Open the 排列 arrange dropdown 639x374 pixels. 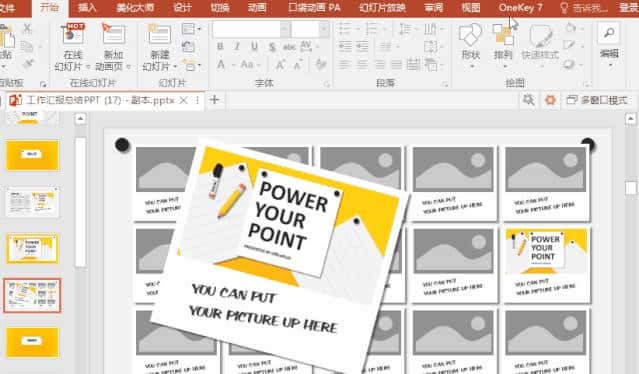pyautogui.click(x=503, y=46)
